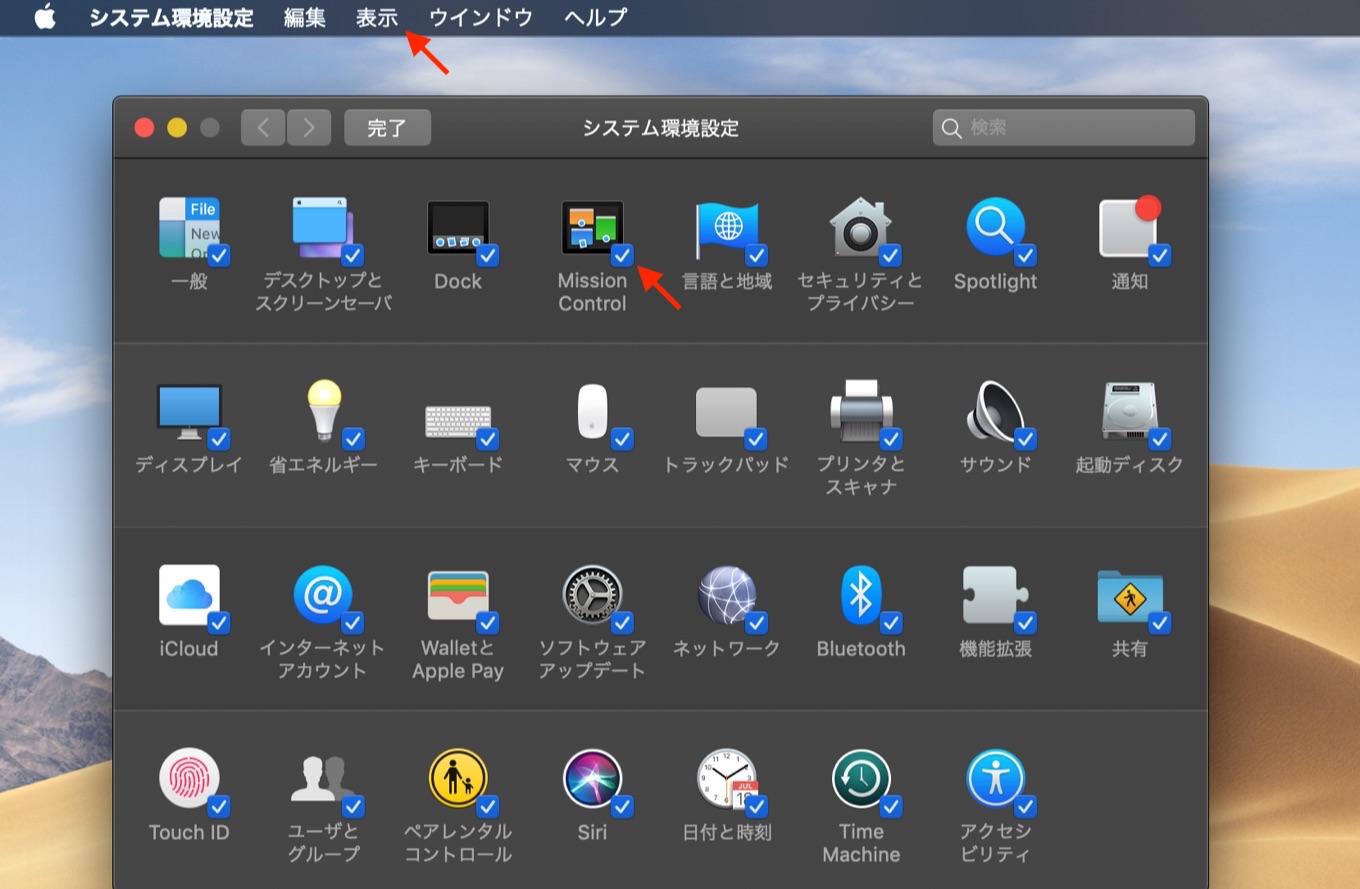The height and width of the screenshot is (889, 1360).
Task: Uncheck the Mission Control checkbox
Action: pyautogui.click(x=622, y=255)
